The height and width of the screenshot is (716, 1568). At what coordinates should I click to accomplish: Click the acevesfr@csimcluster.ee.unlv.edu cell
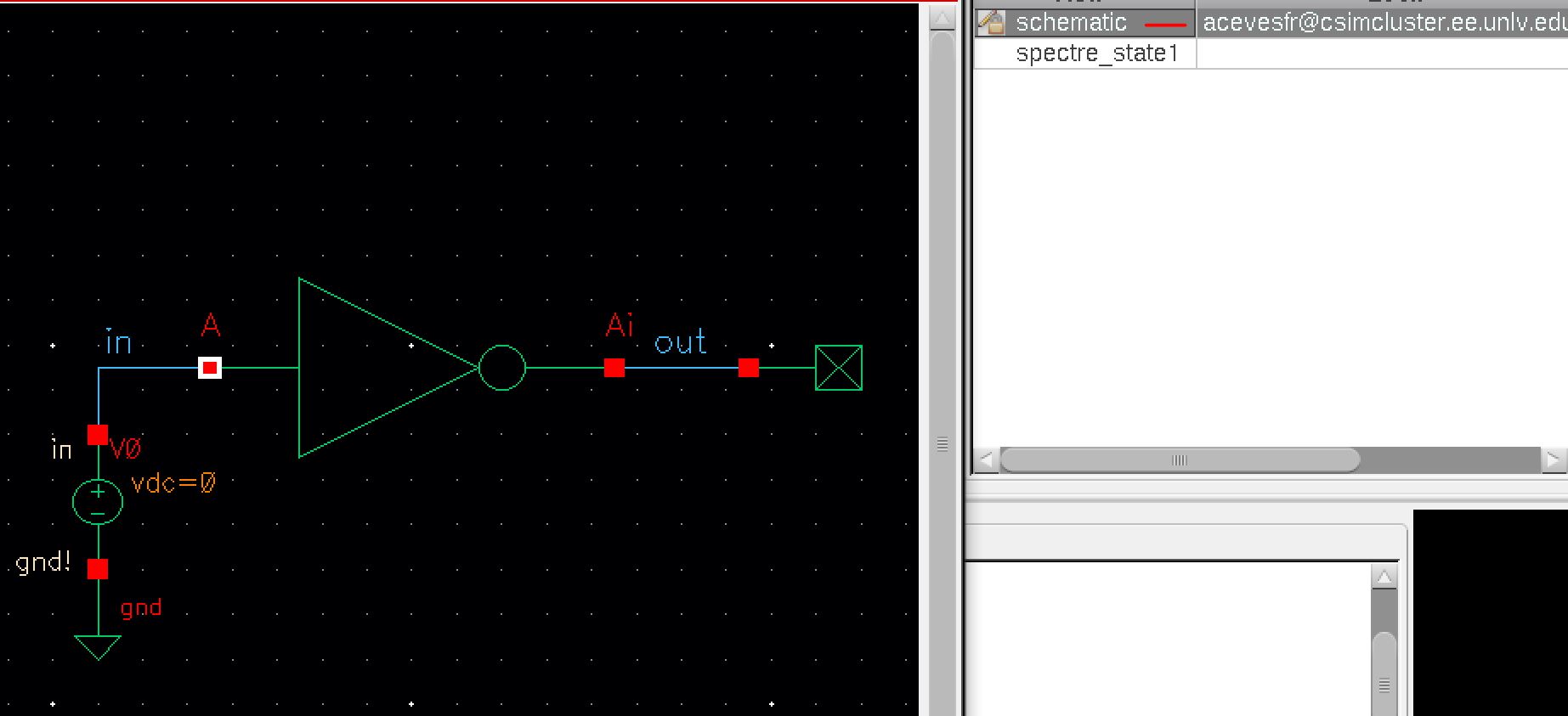pyautogui.click(x=1384, y=23)
